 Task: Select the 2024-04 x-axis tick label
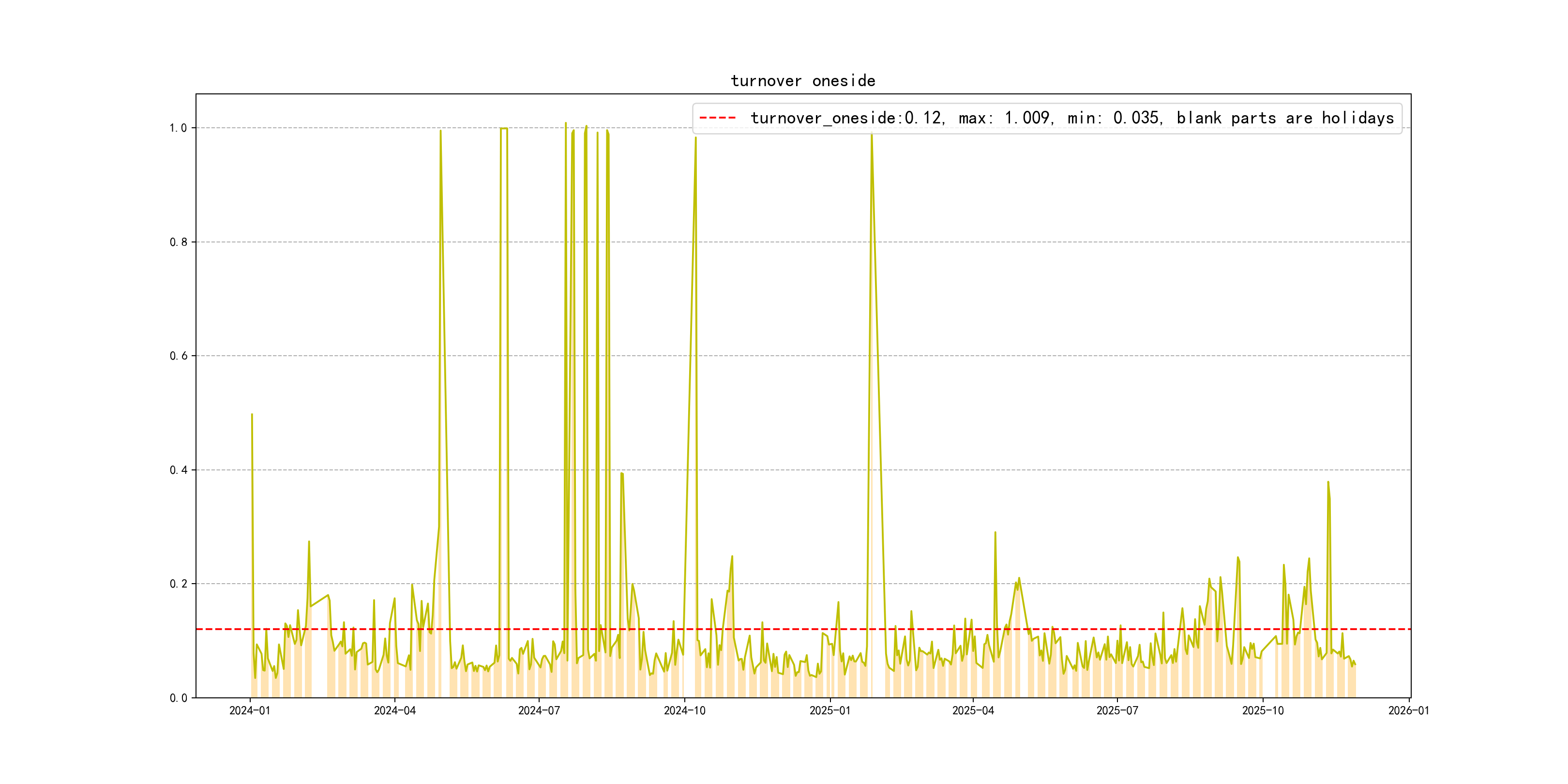[394, 711]
